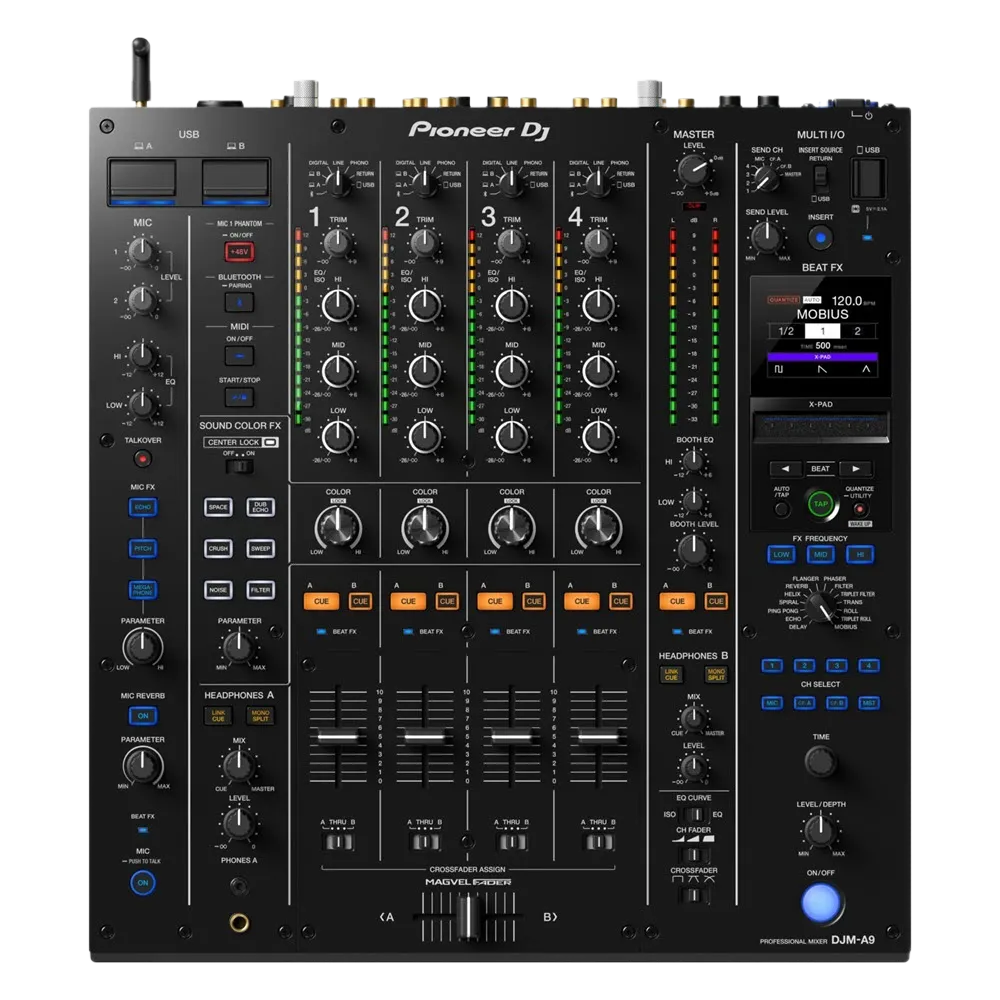1000x1000 pixels.
Task: Click the SEND CH selector knob
Action: click(765, 178)
